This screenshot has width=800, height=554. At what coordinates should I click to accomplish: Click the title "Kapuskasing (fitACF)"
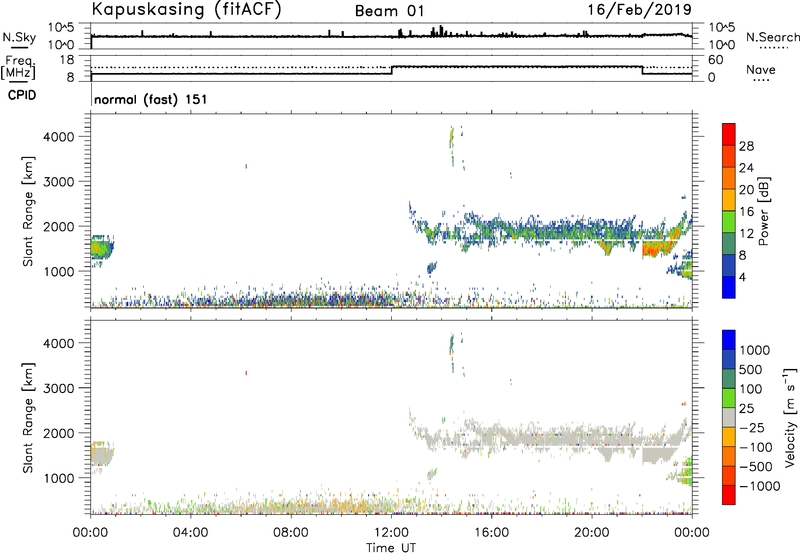coord(186,10)
